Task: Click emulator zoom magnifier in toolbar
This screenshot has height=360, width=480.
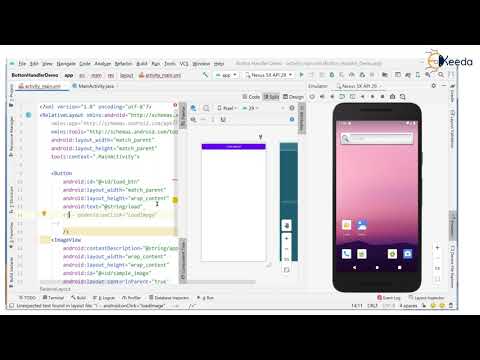Action: point(403,97)
